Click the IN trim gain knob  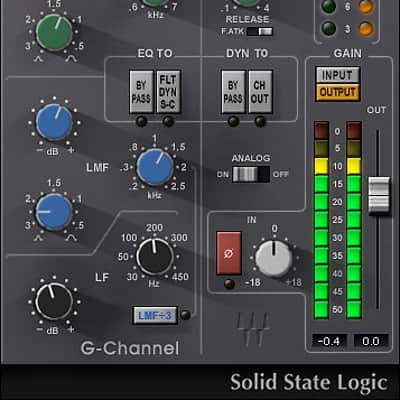[x=274, y=259]
